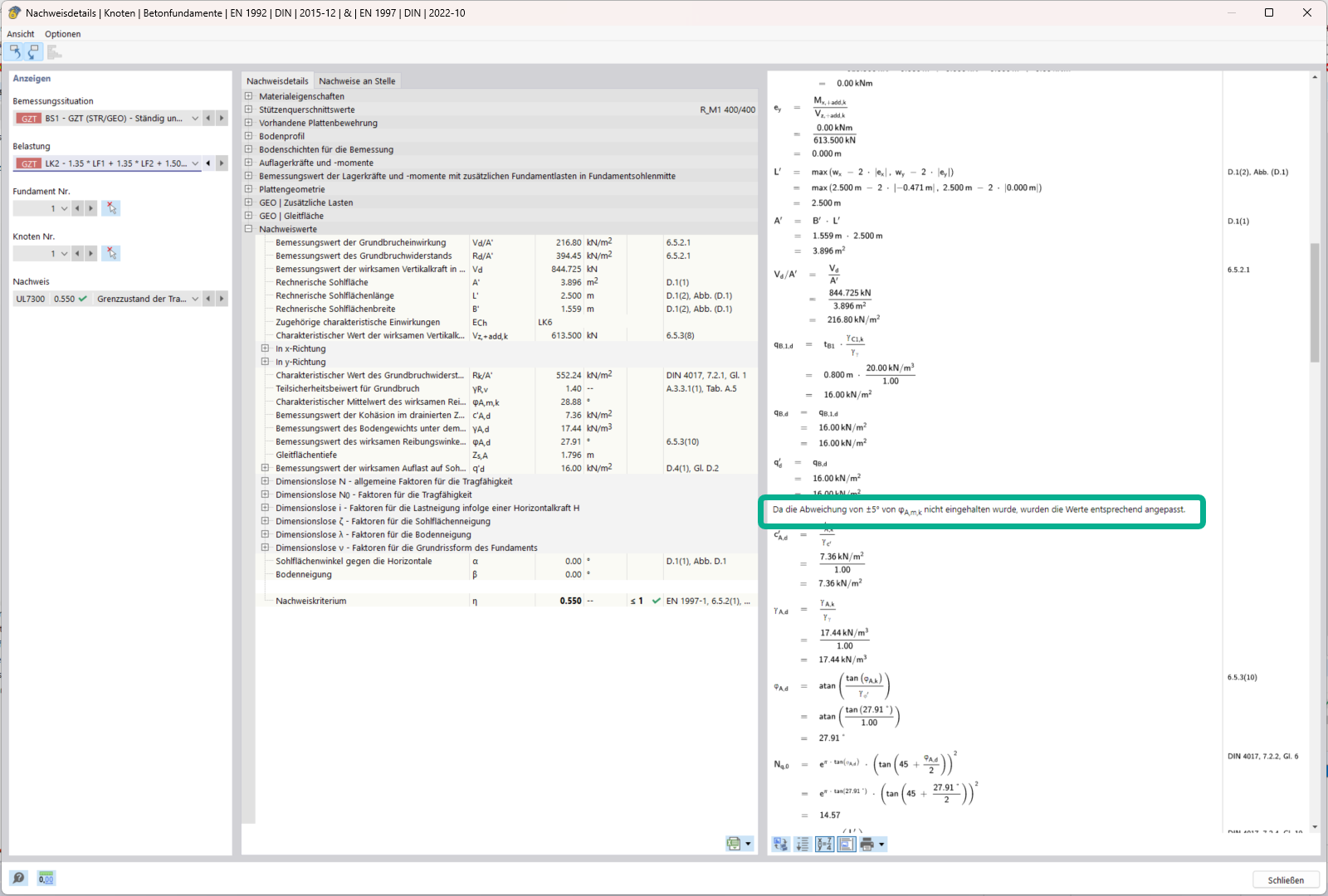The height and width of the screenshot is (896, 1328).
Task: Expand GEO | Gleitfläche row
Action: tap(248, 216)
